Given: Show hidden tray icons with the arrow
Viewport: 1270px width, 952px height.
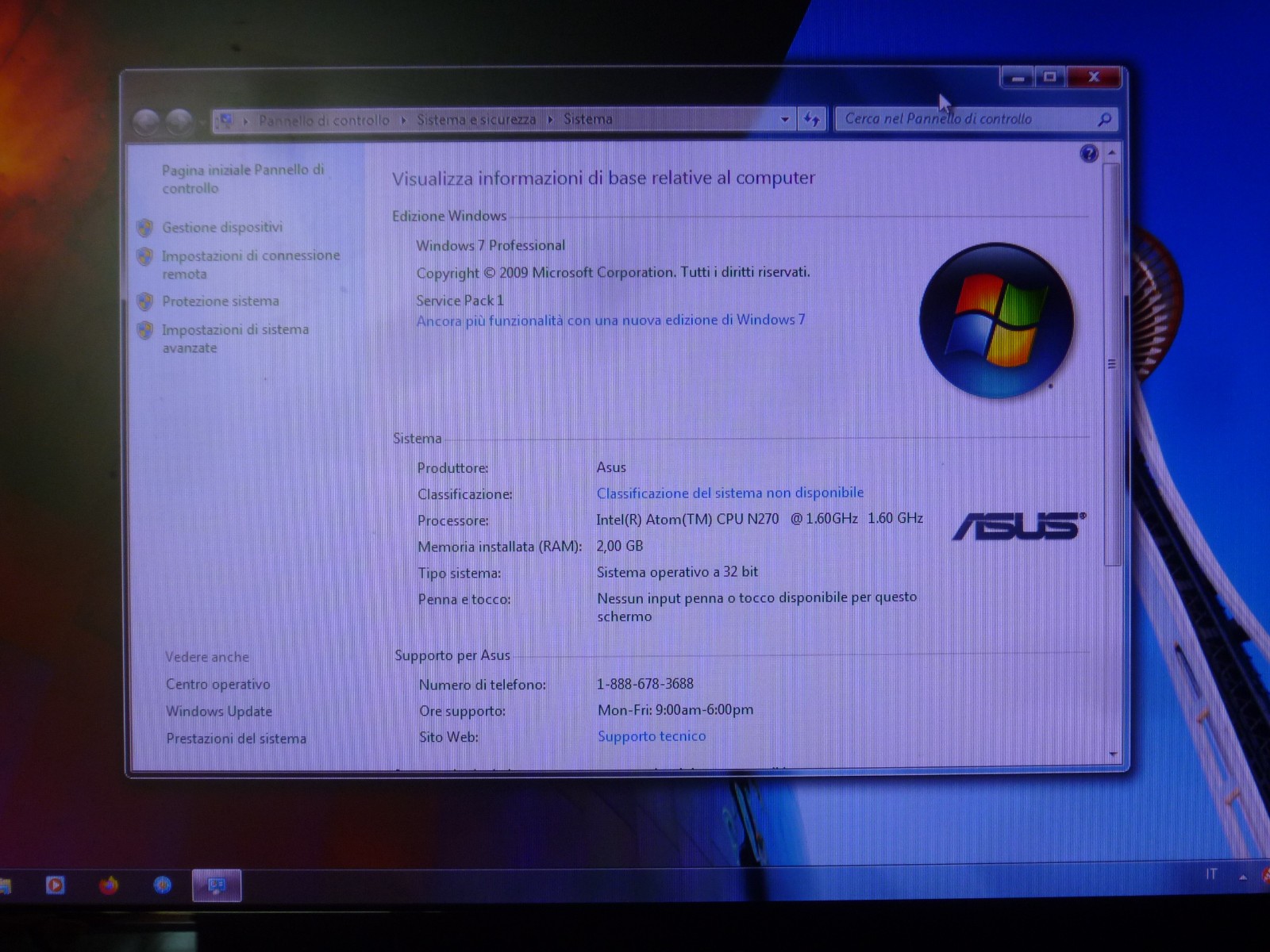Looking at the screenshot, I should click(x=1242, y=877).
